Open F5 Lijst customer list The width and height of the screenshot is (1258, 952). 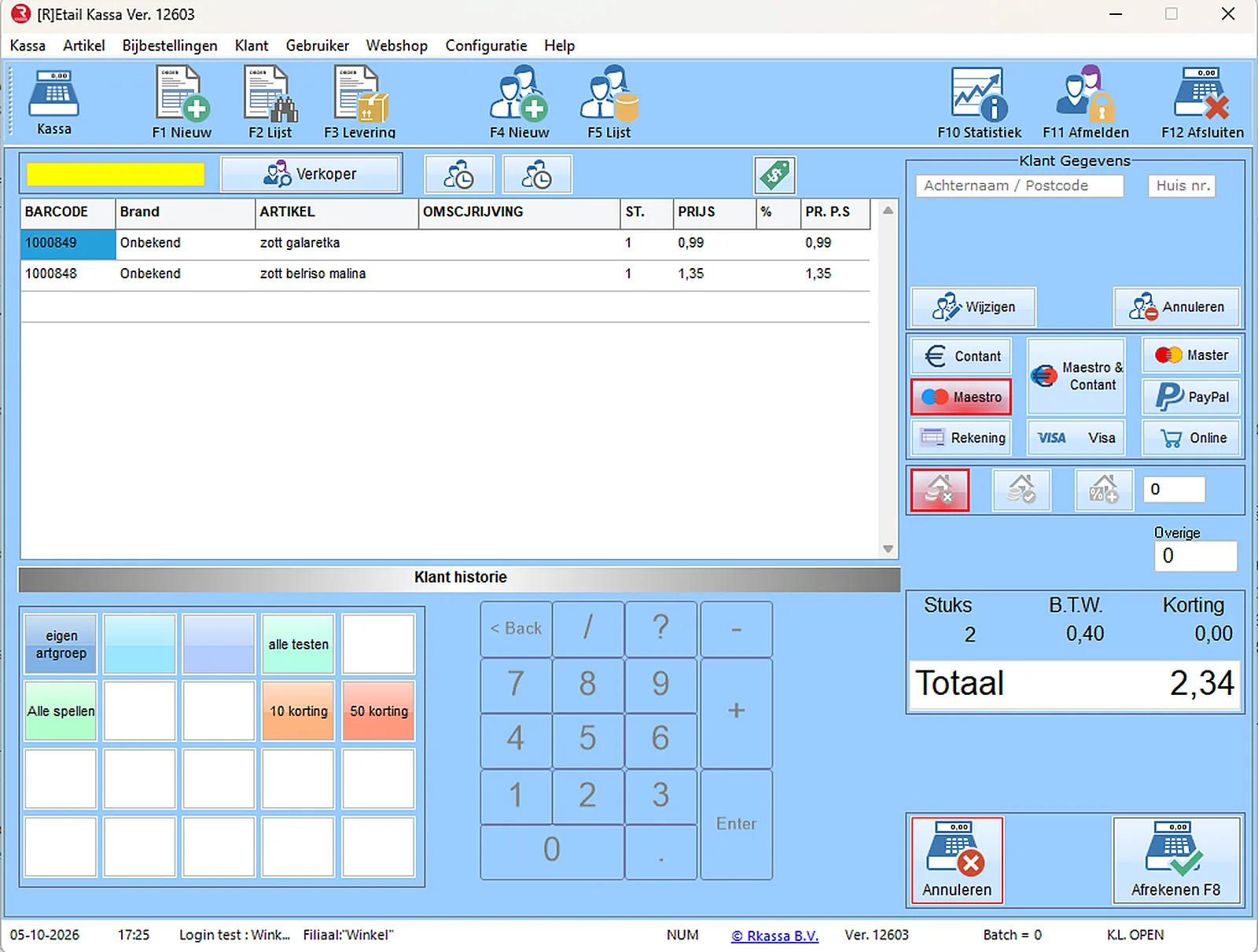(609, 102)
